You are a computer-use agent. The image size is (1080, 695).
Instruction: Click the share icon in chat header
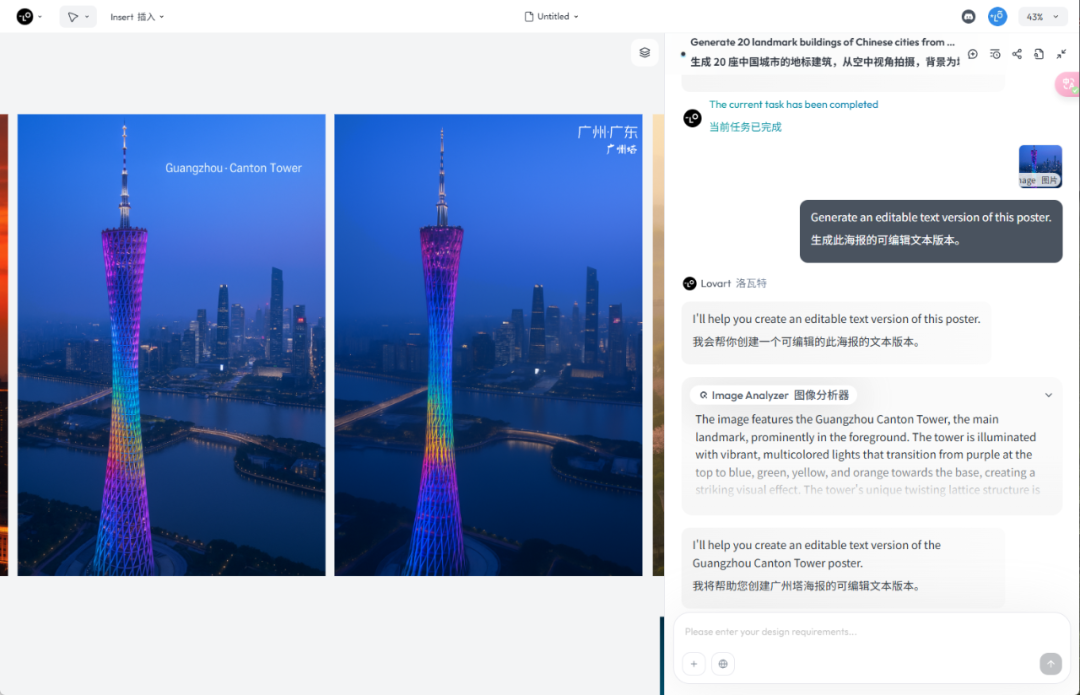click(x=1017, y=54)
